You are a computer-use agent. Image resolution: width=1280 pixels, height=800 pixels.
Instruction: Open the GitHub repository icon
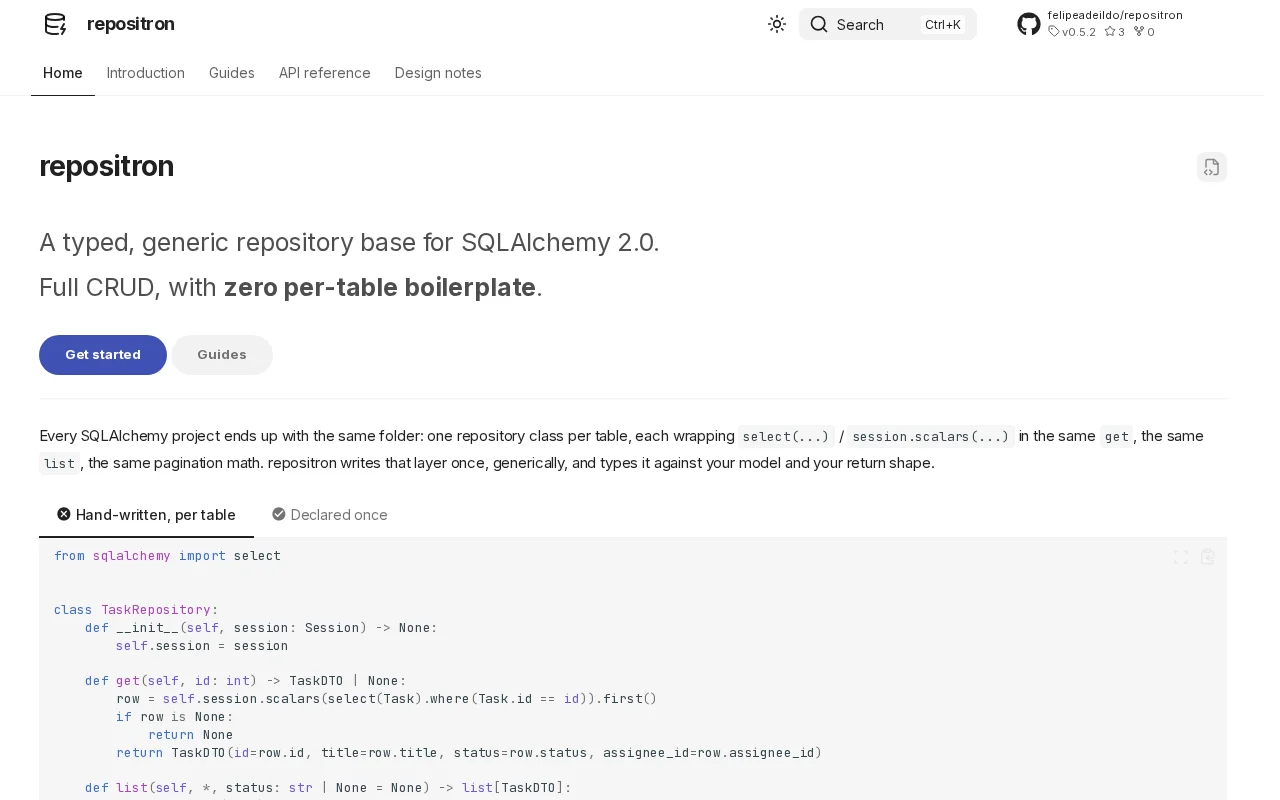click(1029, 24)
